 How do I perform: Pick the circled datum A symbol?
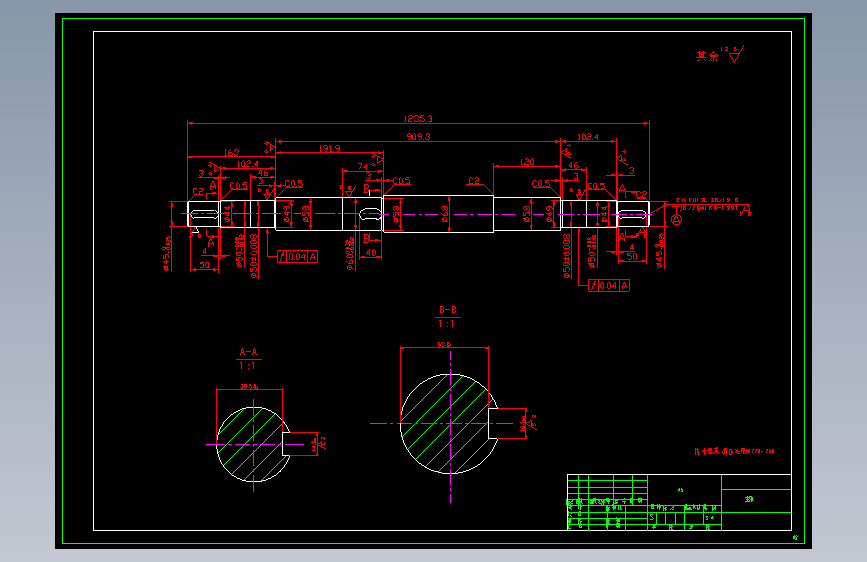click(676, 220)
